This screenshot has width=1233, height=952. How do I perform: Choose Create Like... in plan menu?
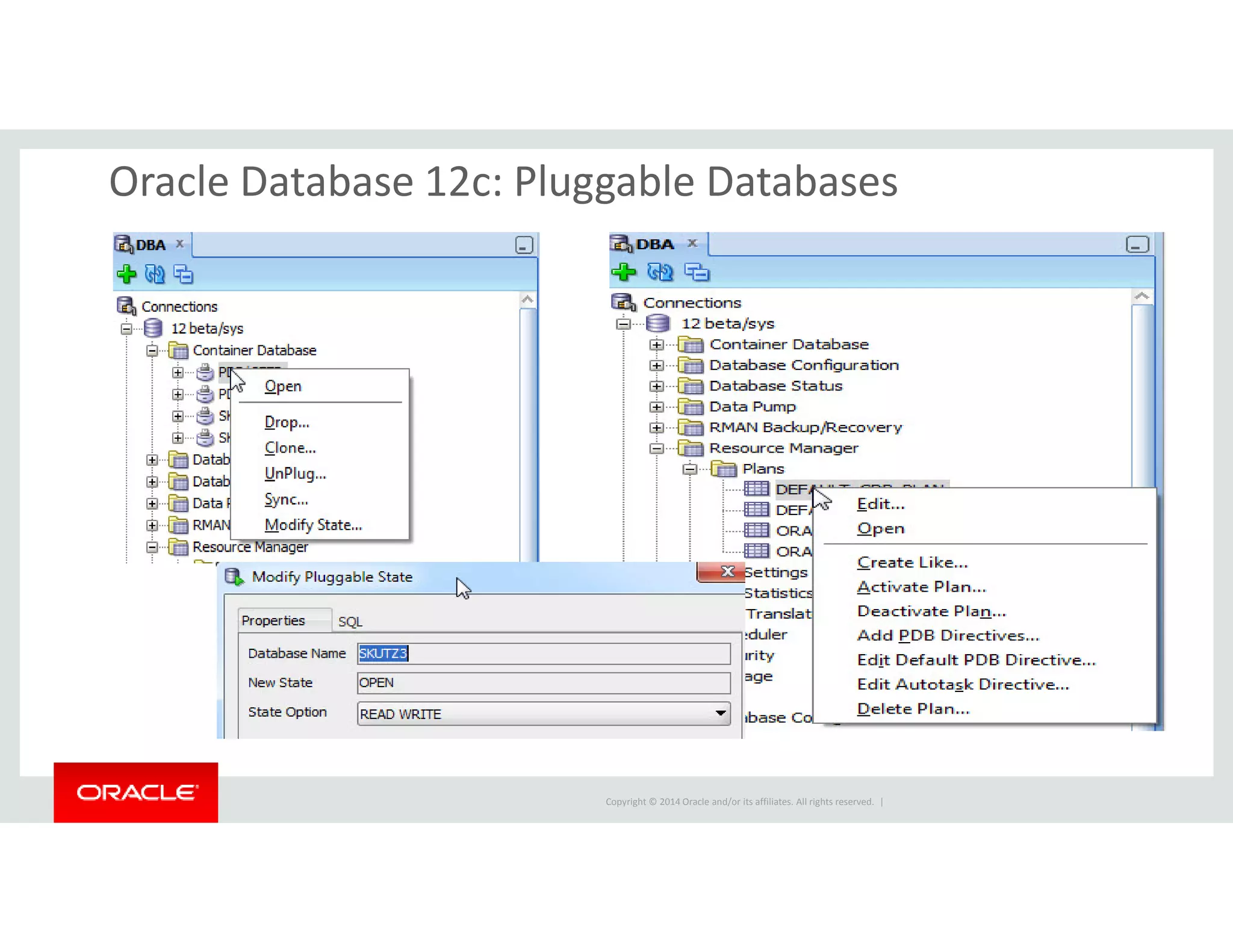912,563
